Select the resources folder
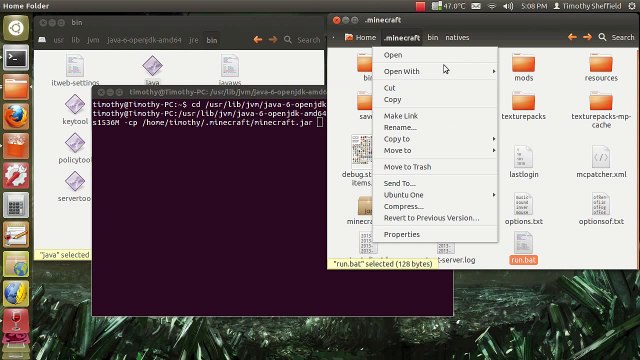The width and height of the screenshot is (640, 360). (x=601, y=67)
